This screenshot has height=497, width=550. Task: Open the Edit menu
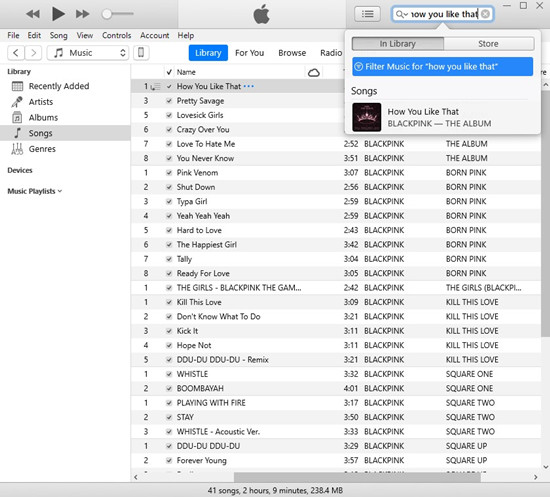tap(34, 35)
